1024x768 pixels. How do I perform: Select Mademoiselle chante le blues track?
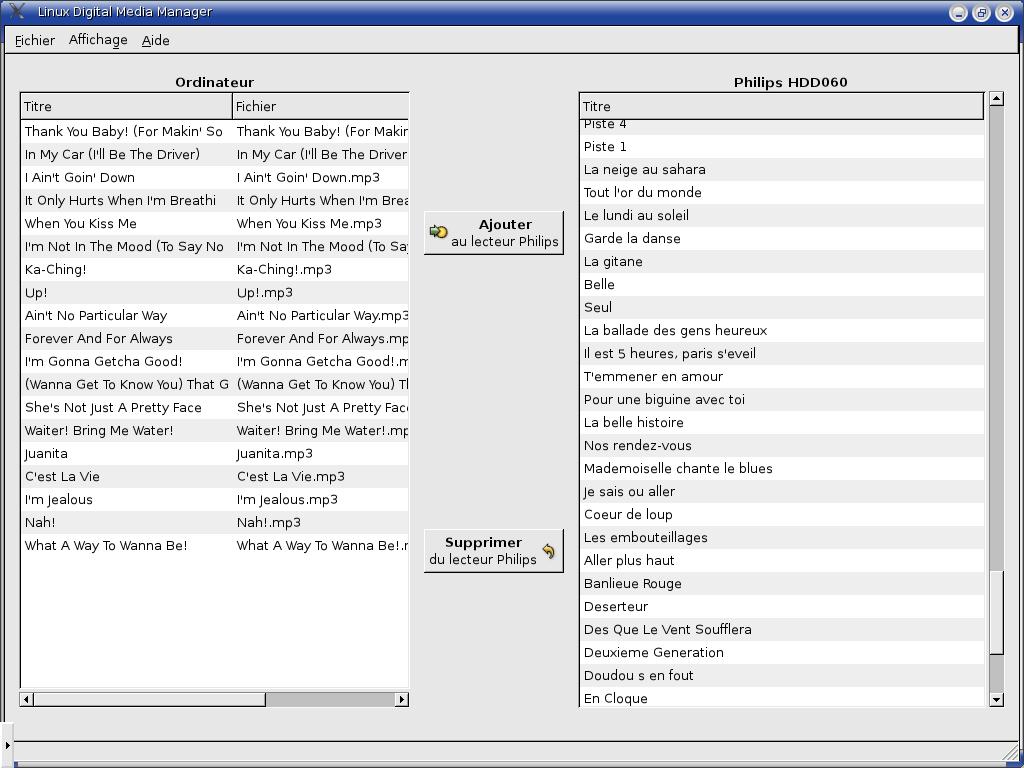678,468
